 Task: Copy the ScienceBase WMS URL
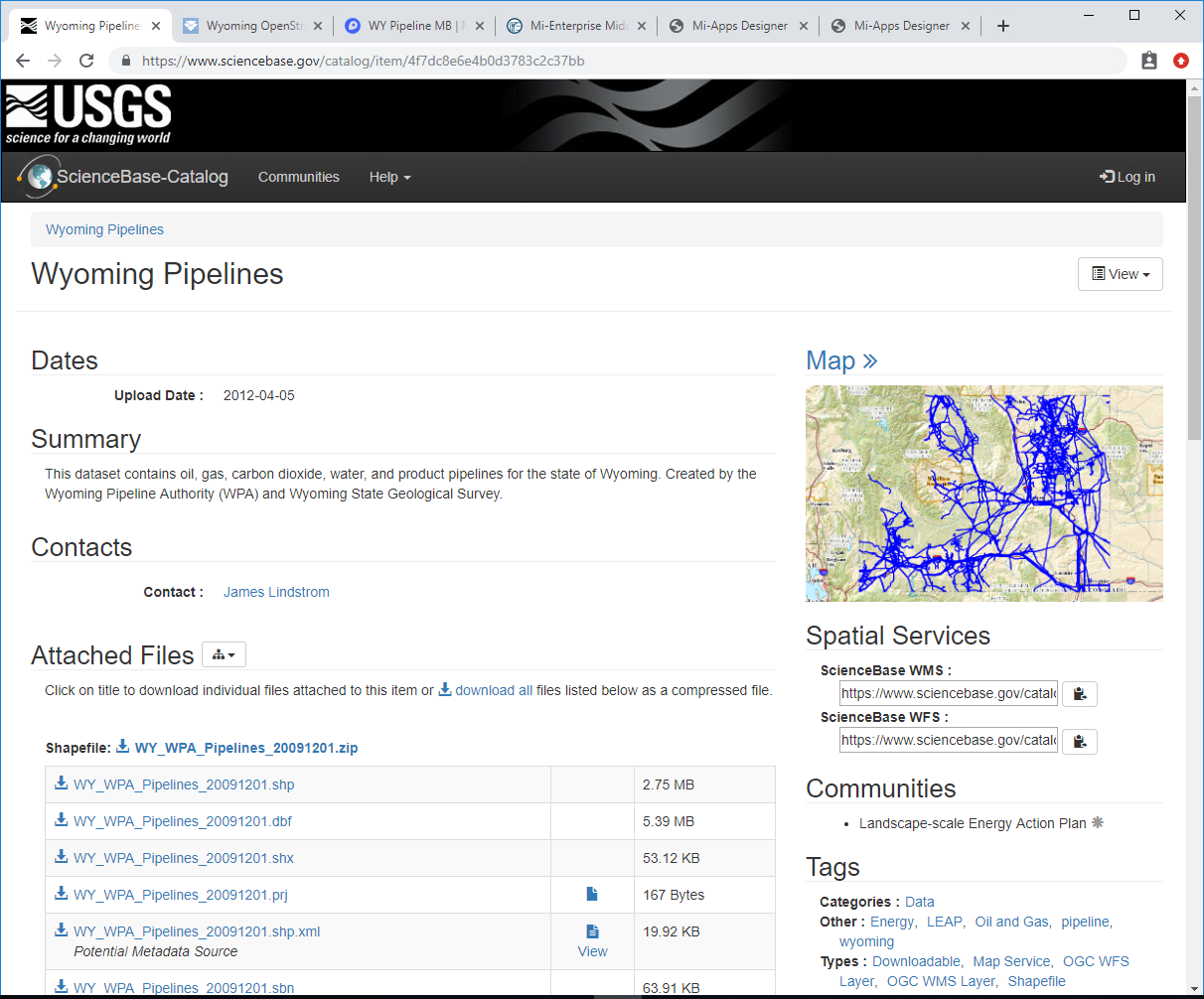pos(1080,694)
